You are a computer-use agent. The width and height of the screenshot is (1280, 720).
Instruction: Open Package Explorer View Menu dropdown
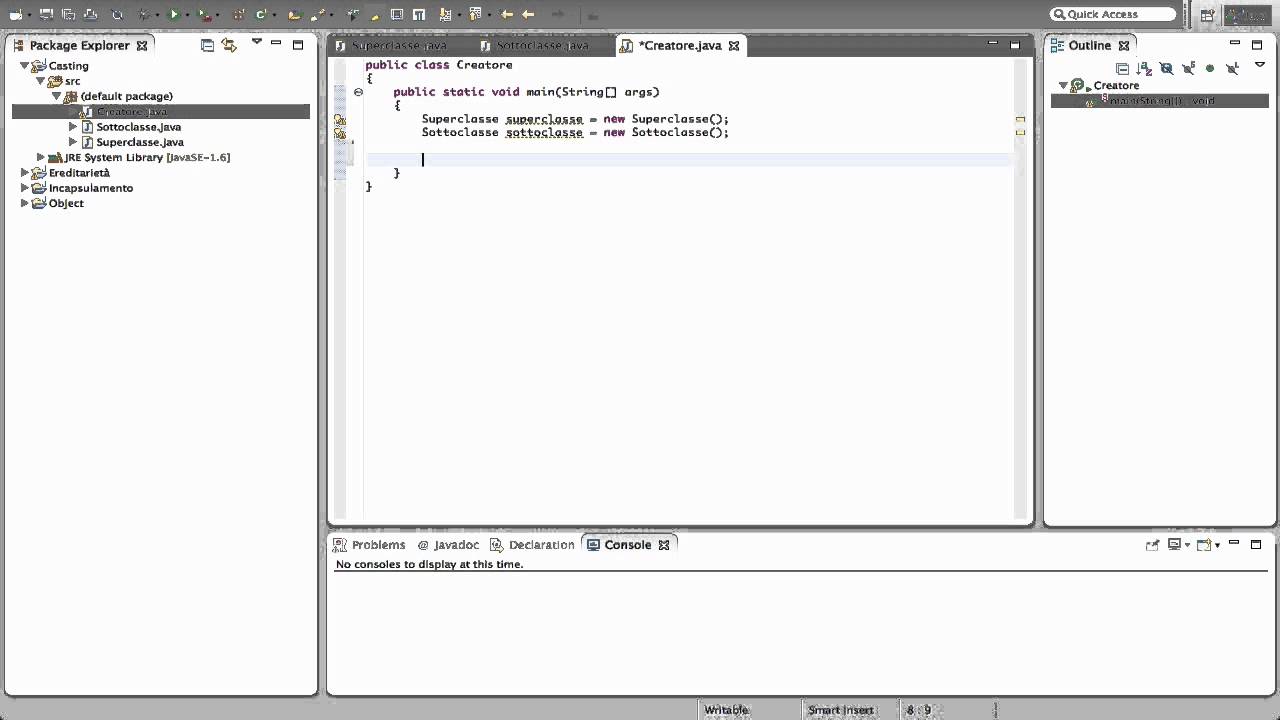click(x=257, y=42)
